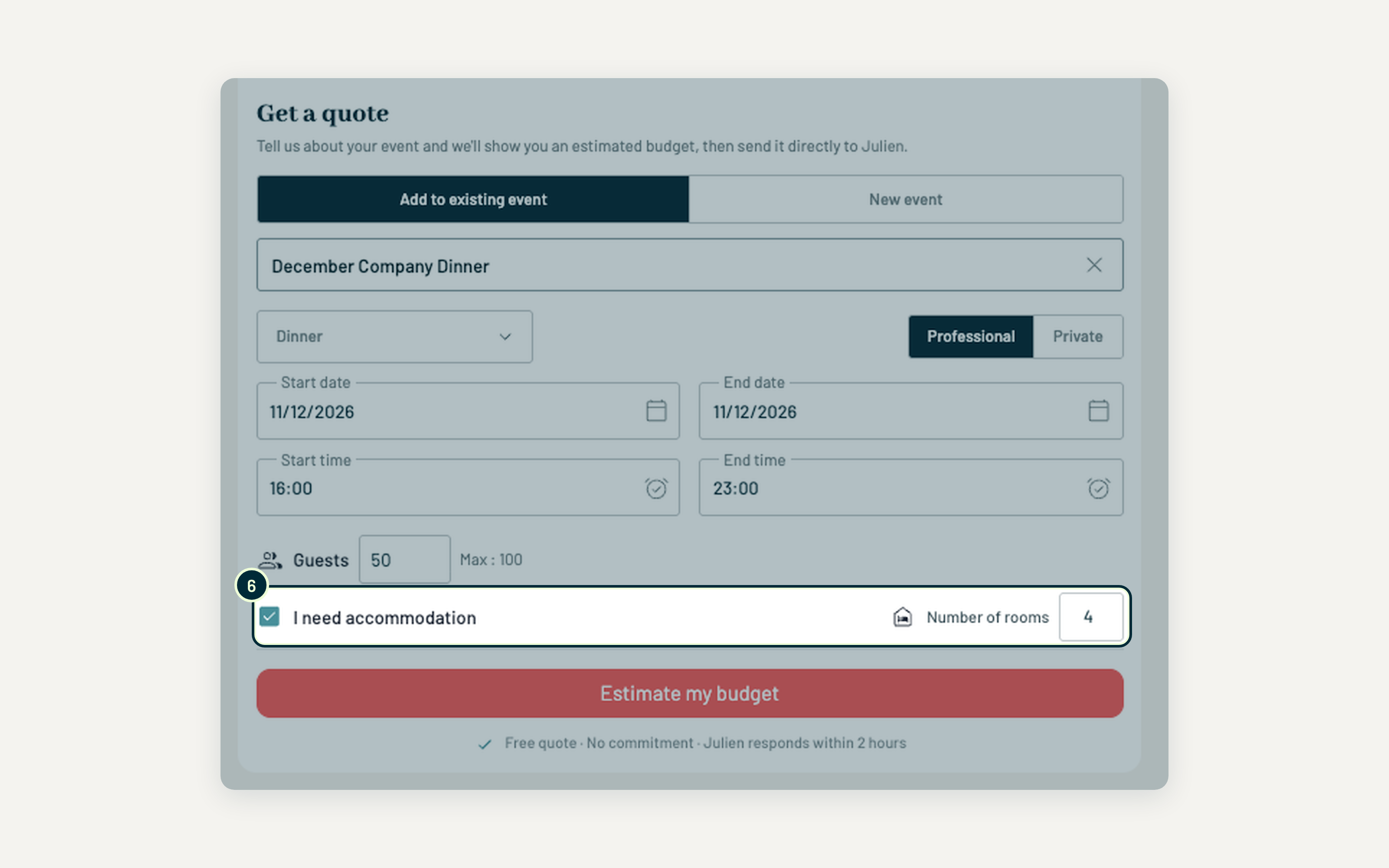The width and height of the screenshot is (1389, 868).
Task: Click Start time value 16:00
Action: coord(291,489)
